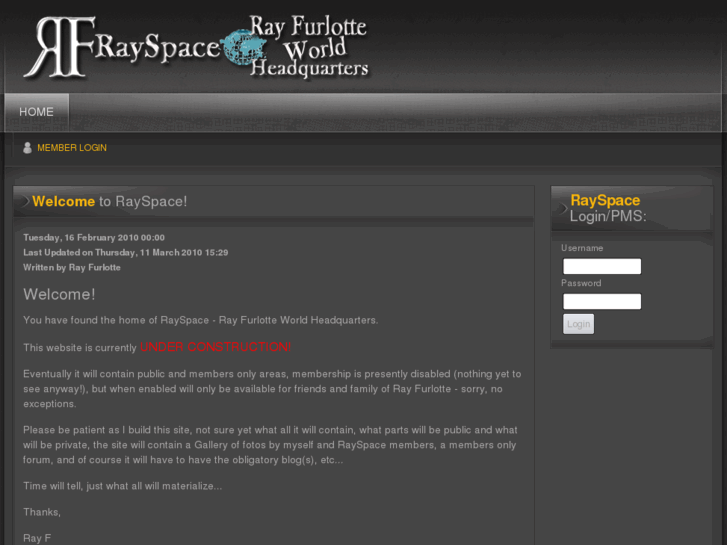
Task: Open the MEMBER LOGIN link
Action: [72, 147]
